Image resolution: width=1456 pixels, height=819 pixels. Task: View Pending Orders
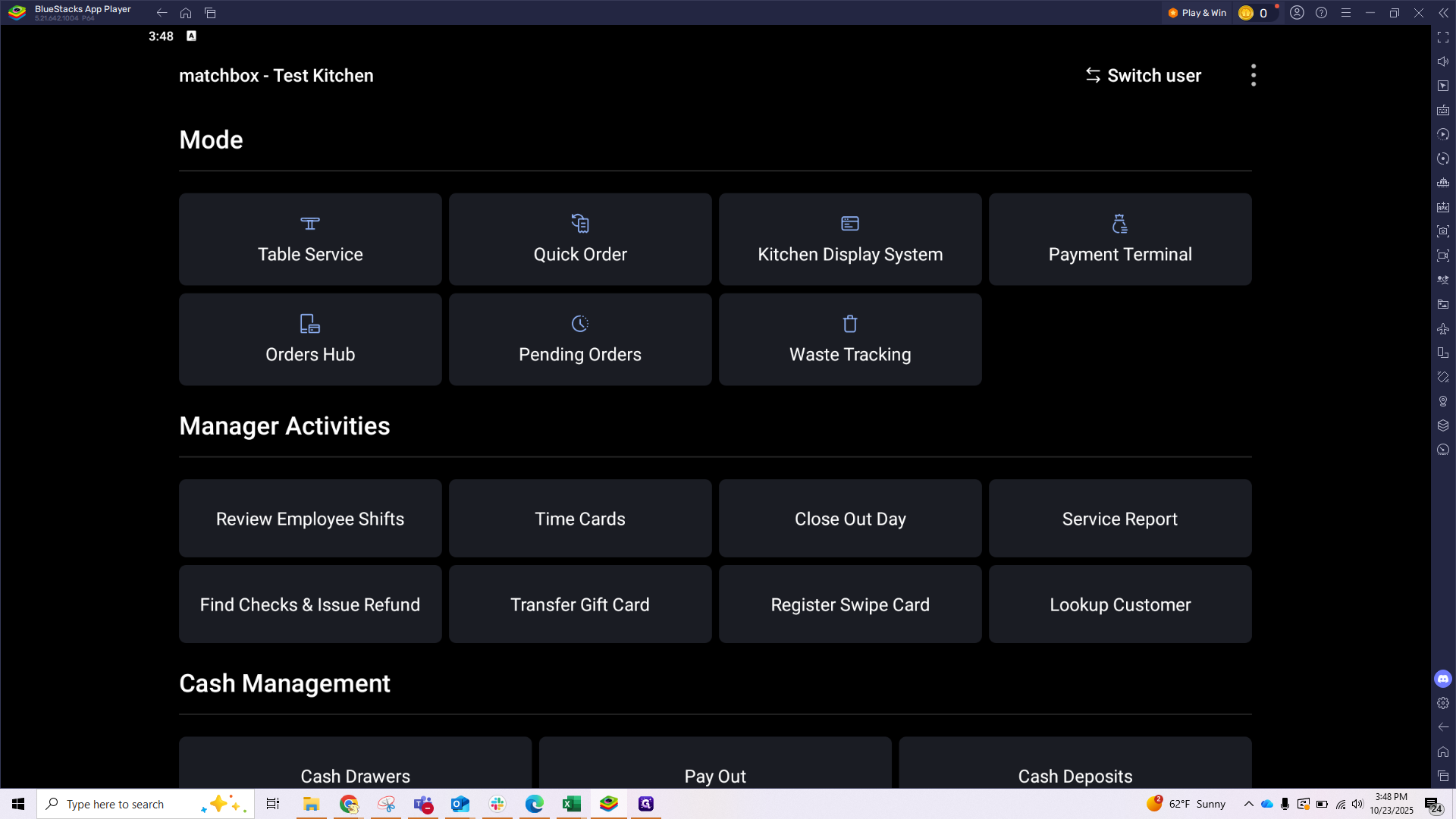580,339
